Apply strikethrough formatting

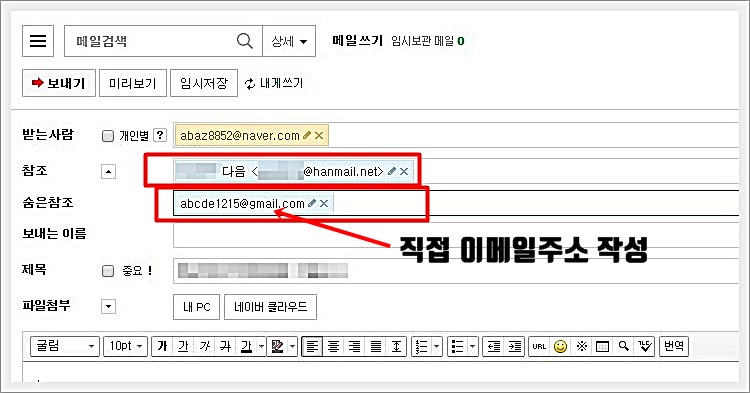click(x=225, y=346)
